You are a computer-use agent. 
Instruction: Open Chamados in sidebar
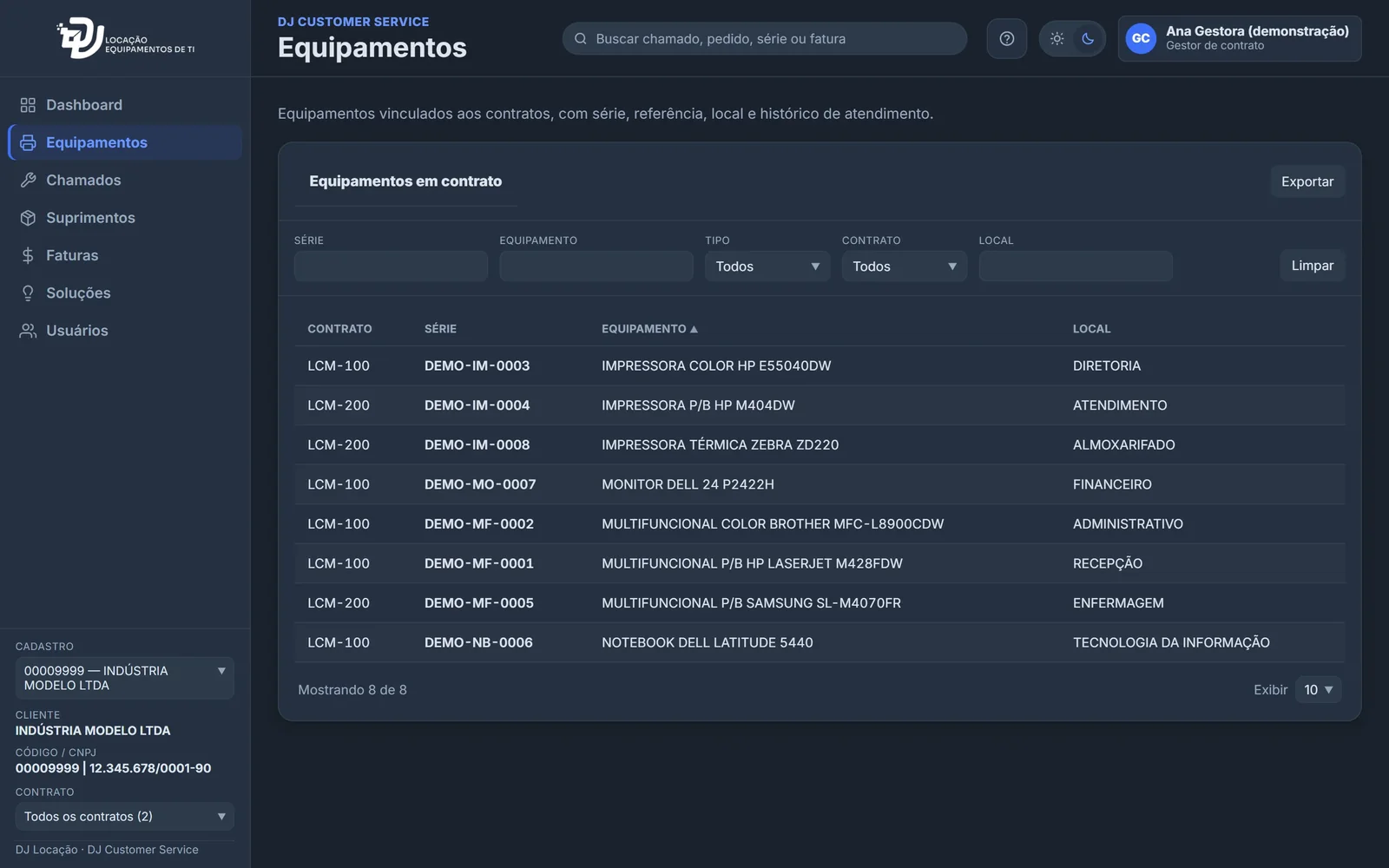tap(125, 181)
